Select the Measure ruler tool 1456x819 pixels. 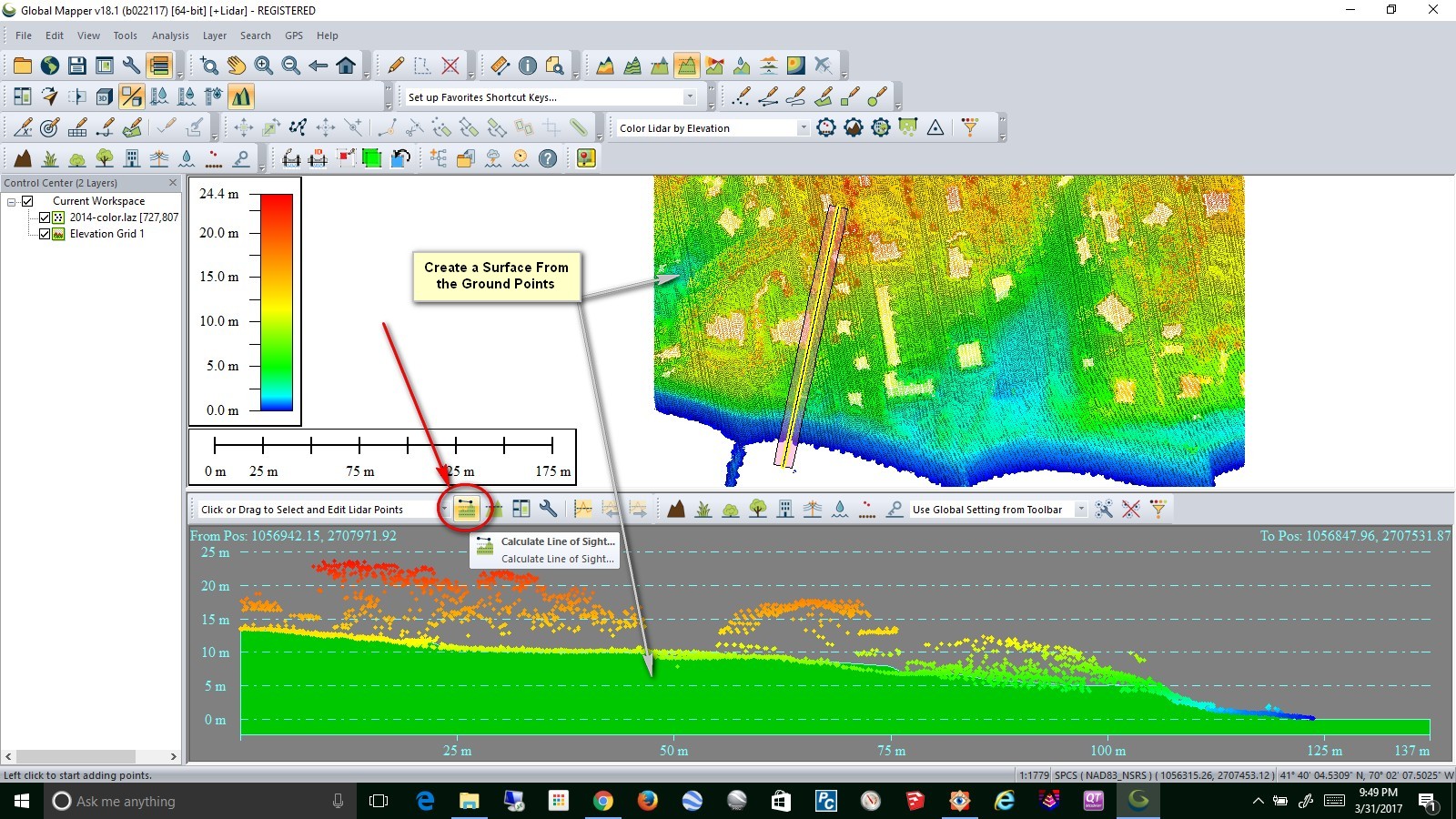point(500,66)
